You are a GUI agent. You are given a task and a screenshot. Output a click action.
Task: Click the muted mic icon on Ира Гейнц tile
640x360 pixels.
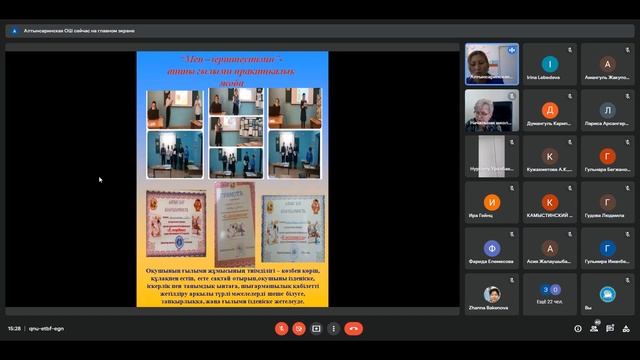[512, 189]
